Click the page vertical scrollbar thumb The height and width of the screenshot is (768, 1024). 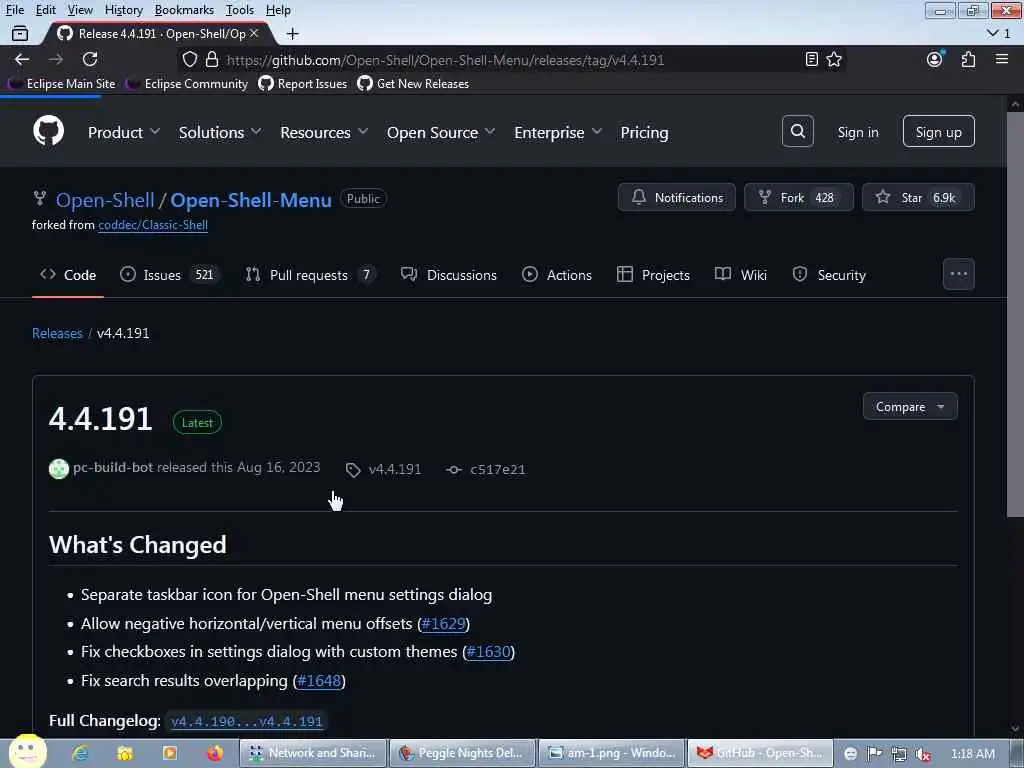(1015, 313)
